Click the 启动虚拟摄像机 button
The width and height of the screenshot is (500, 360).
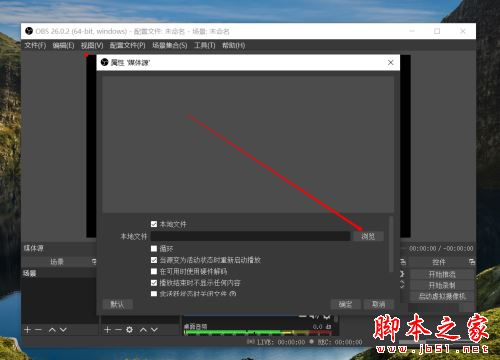[442, 296]
